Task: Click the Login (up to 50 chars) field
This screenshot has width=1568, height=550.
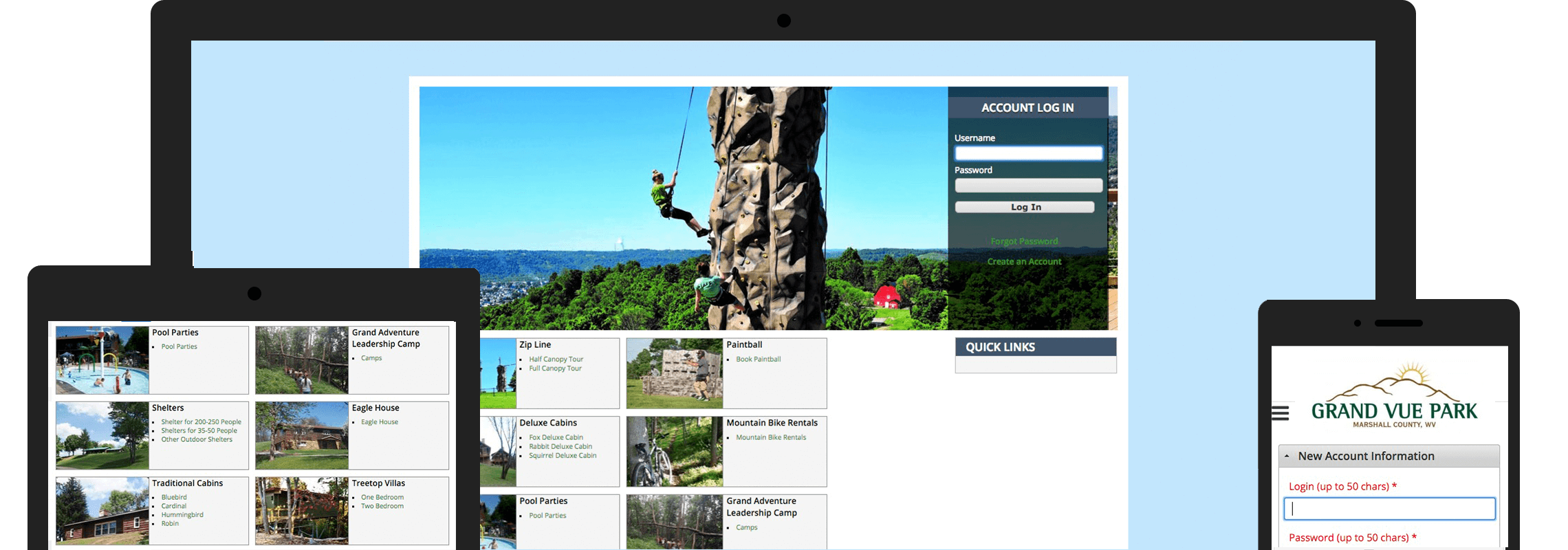Action: 1389,509
